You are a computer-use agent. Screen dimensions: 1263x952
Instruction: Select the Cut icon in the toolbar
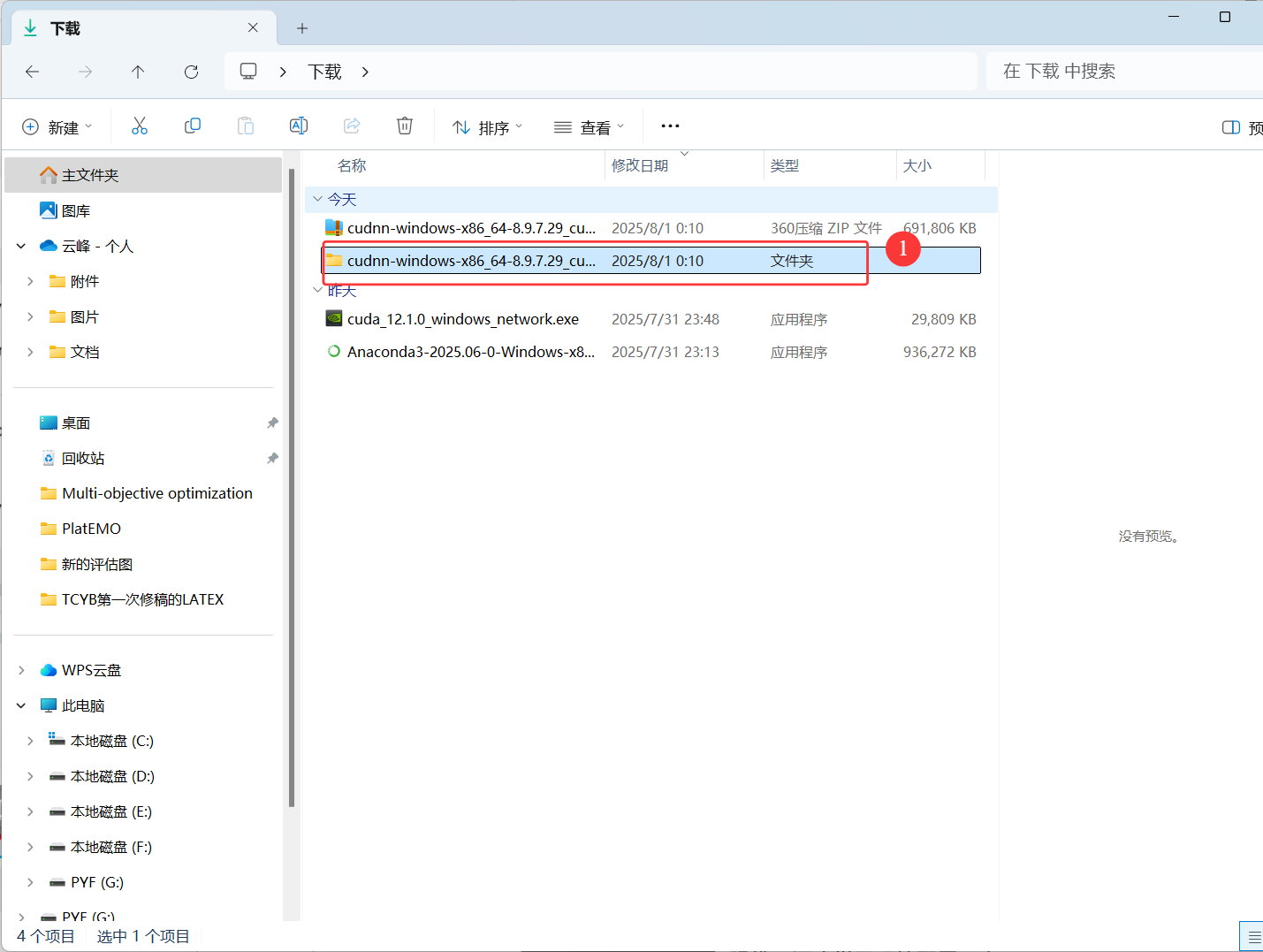(139, 126)
